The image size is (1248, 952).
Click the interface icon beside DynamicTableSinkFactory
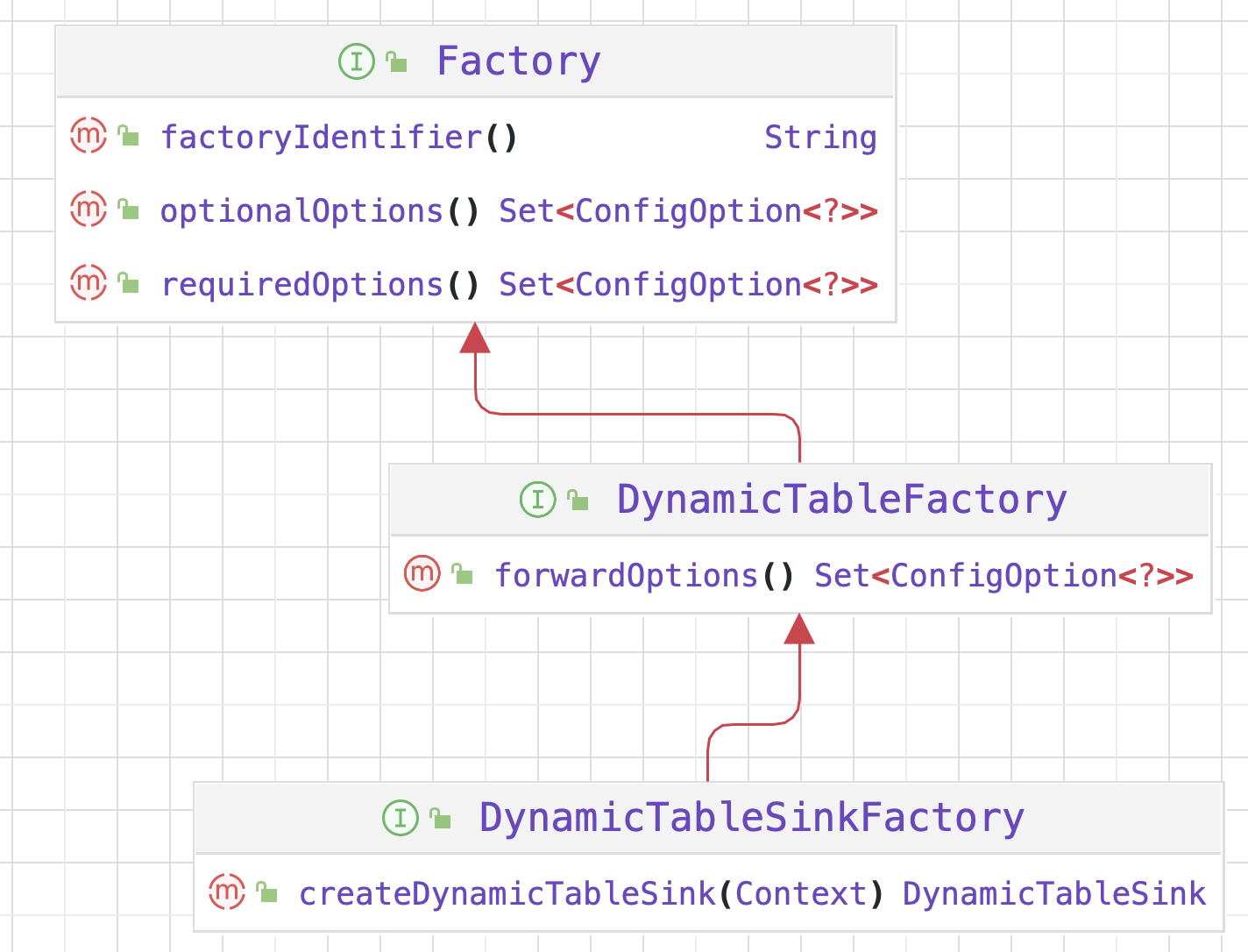pos(401,818)
